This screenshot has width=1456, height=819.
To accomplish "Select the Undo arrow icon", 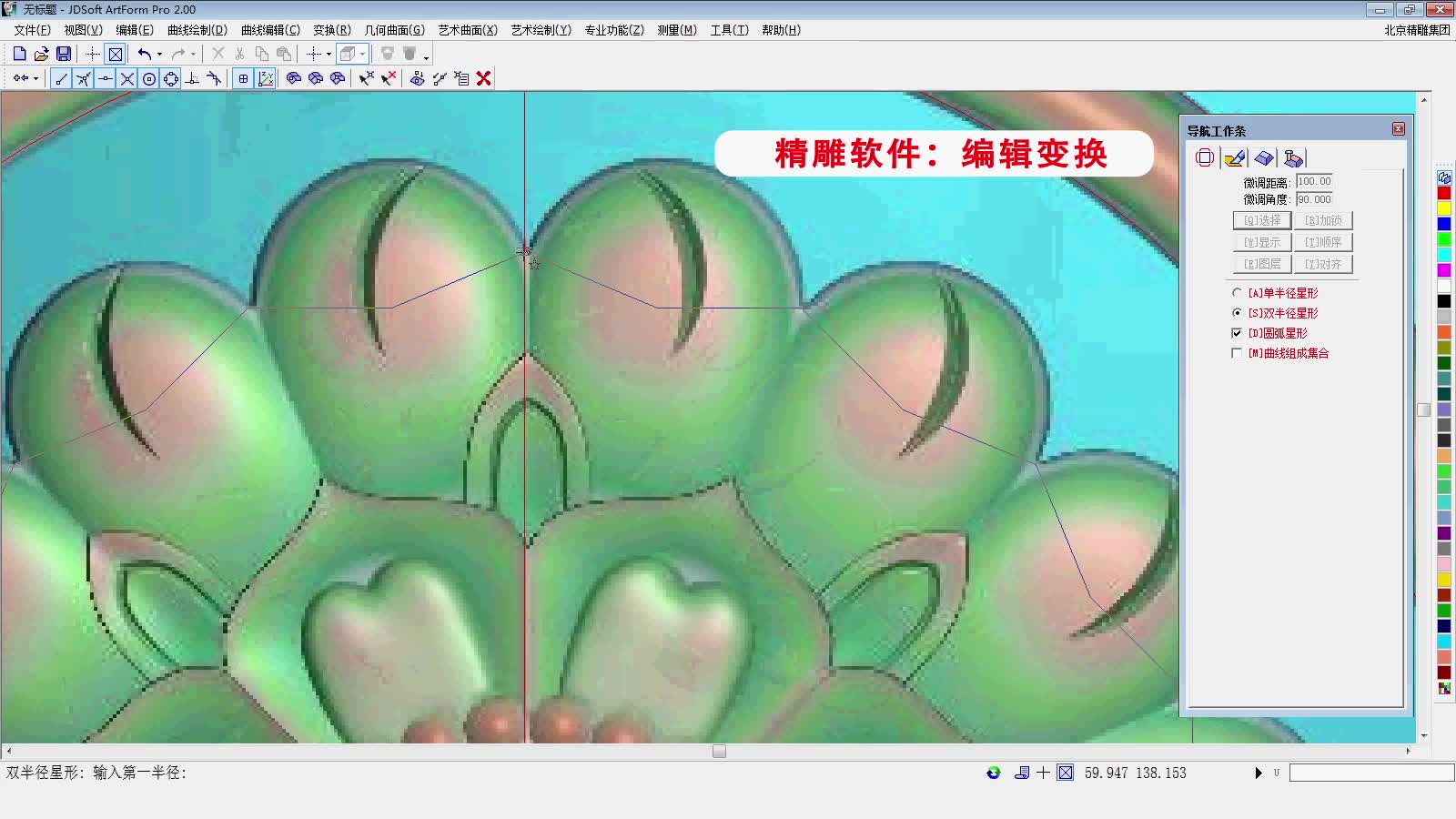I will [146, 53].
